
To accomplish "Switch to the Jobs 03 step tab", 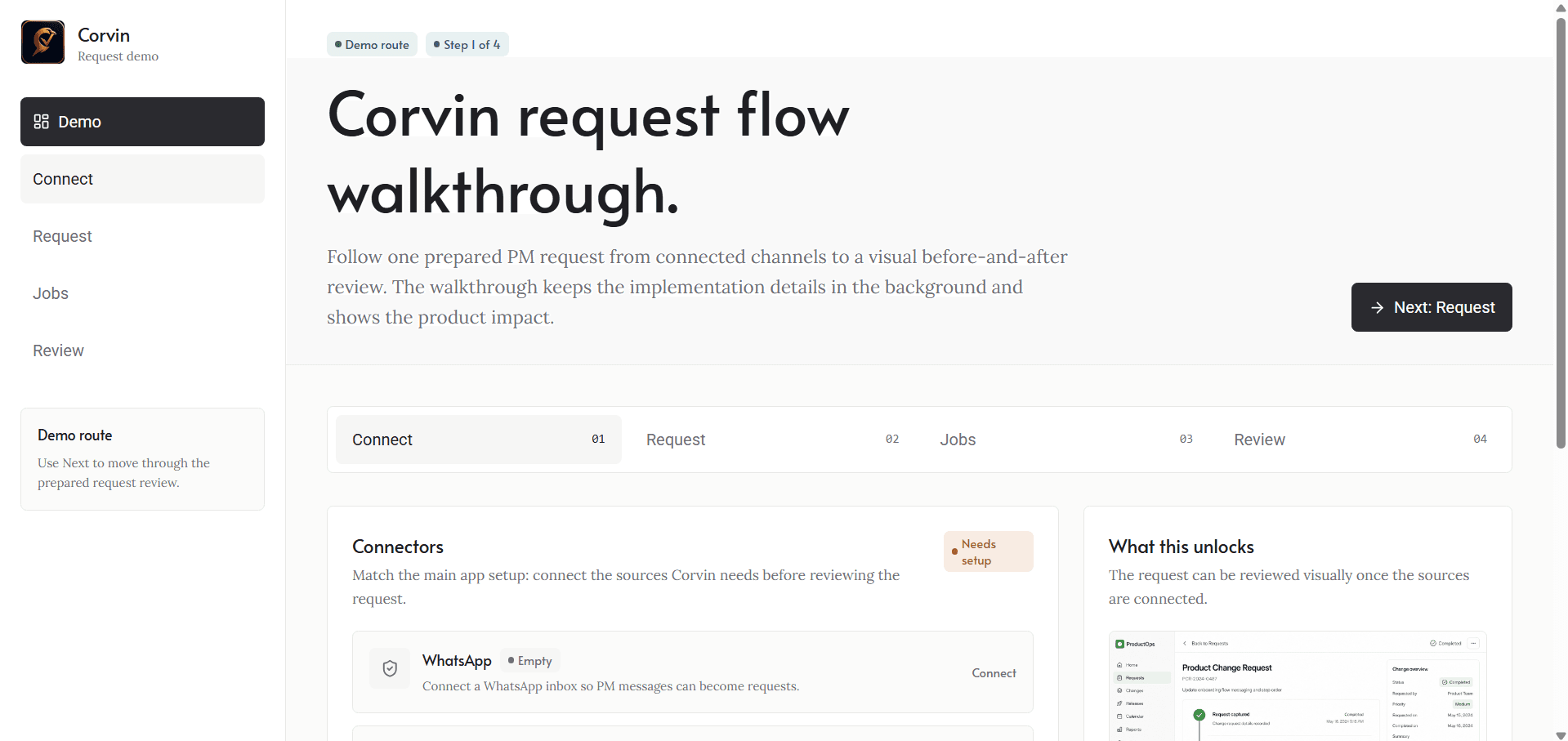I will pyautogui.click(x=1066, y=440).
